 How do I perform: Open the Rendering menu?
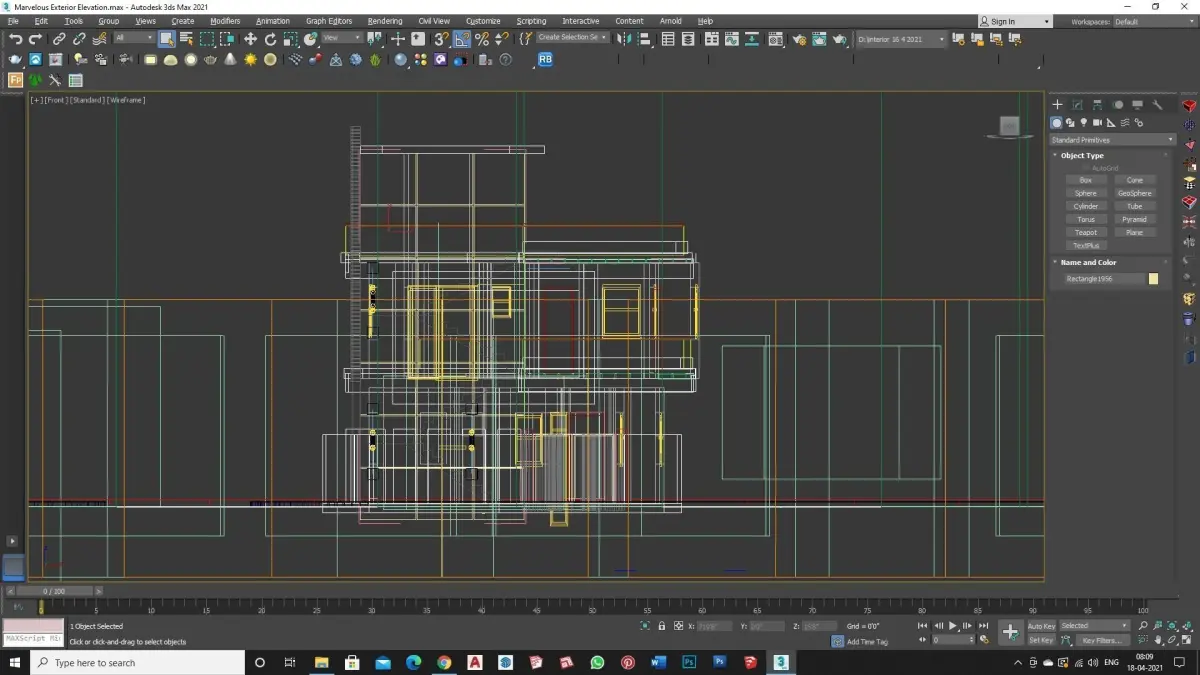click(x=385, y=21)
